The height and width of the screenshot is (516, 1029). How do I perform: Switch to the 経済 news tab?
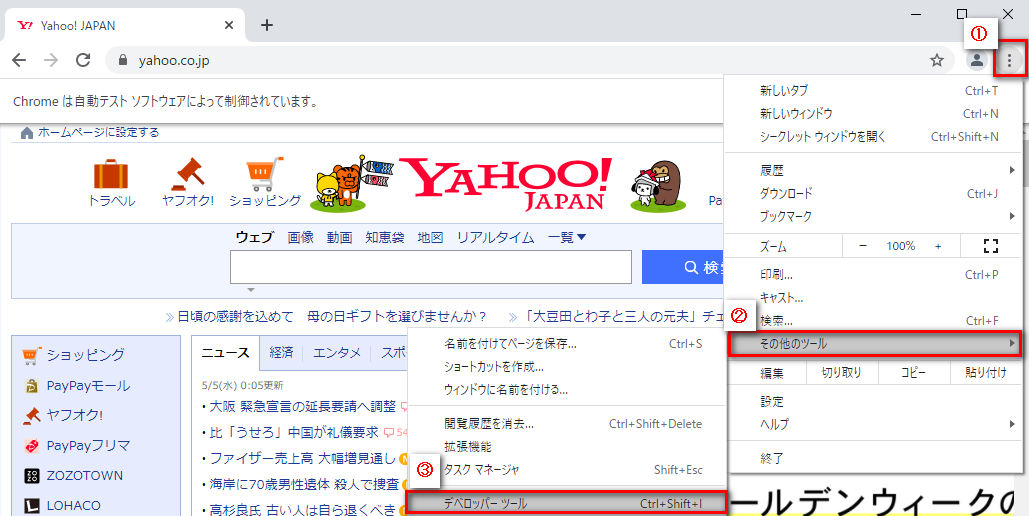[281, 352]
